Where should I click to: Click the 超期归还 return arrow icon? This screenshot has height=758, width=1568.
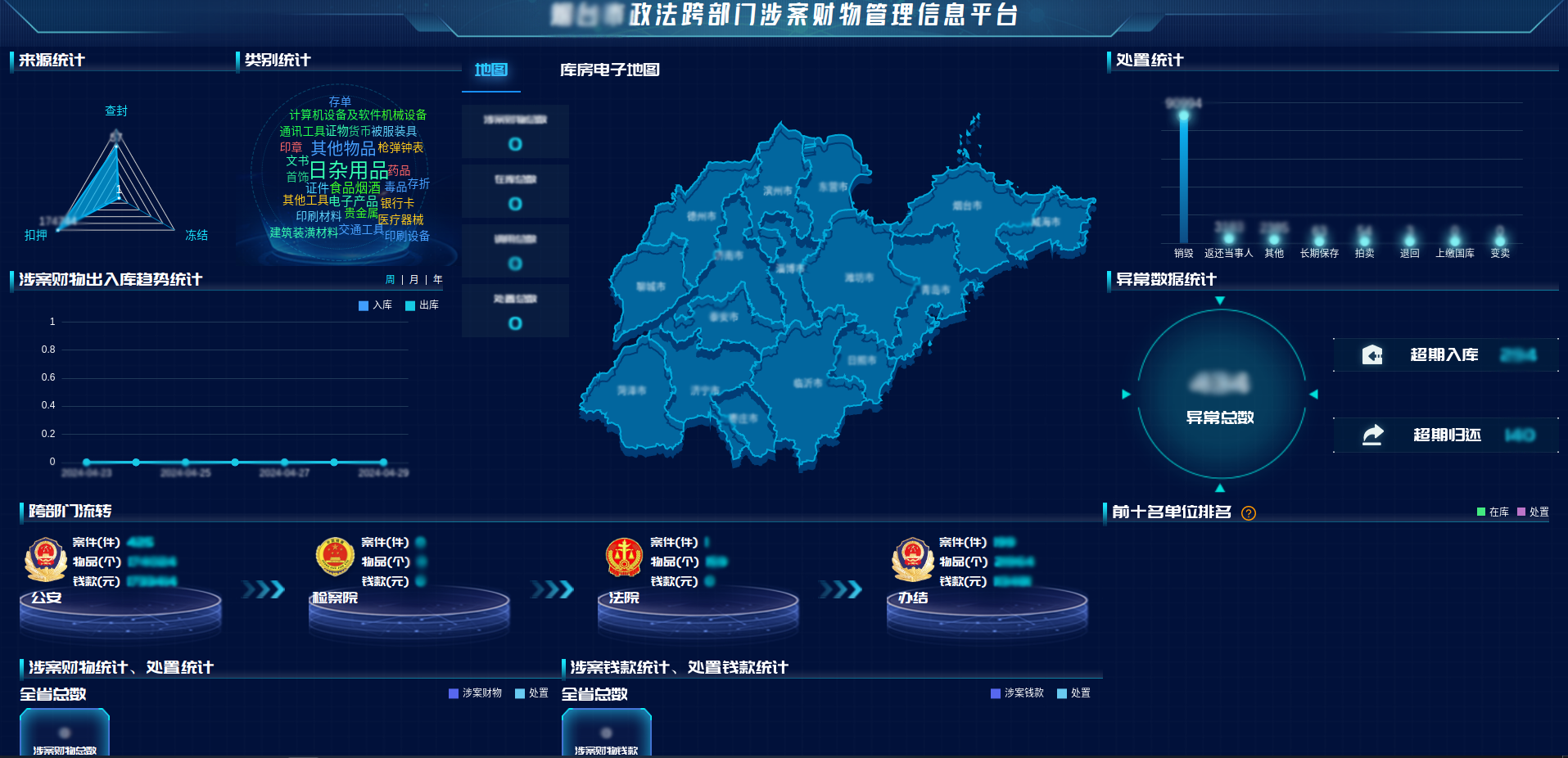click(x=1372, y=435)
